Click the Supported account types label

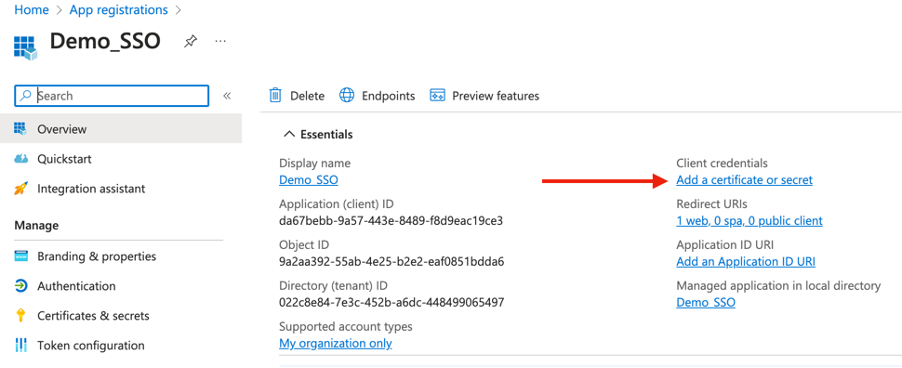346,327
